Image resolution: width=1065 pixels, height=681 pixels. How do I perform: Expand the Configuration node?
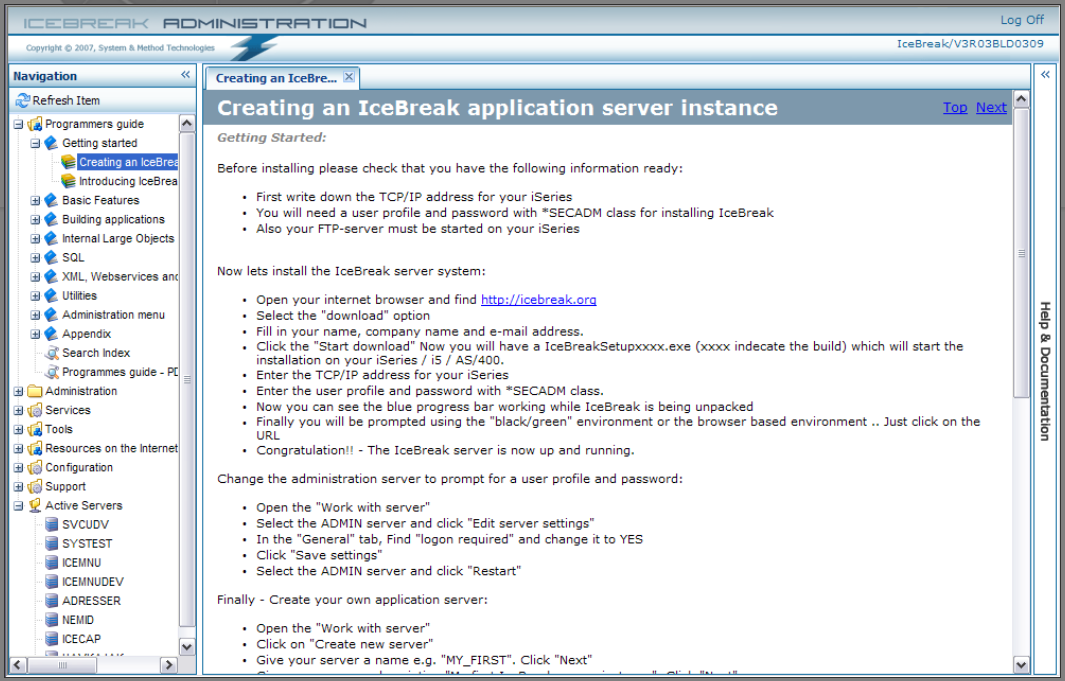18,467
